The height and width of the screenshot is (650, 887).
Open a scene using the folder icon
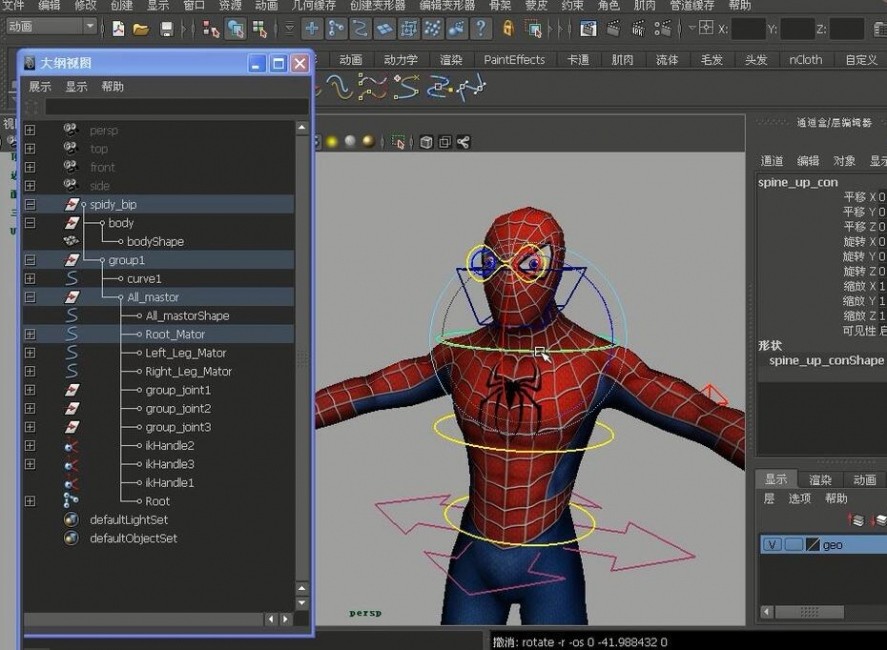point(141,28)
